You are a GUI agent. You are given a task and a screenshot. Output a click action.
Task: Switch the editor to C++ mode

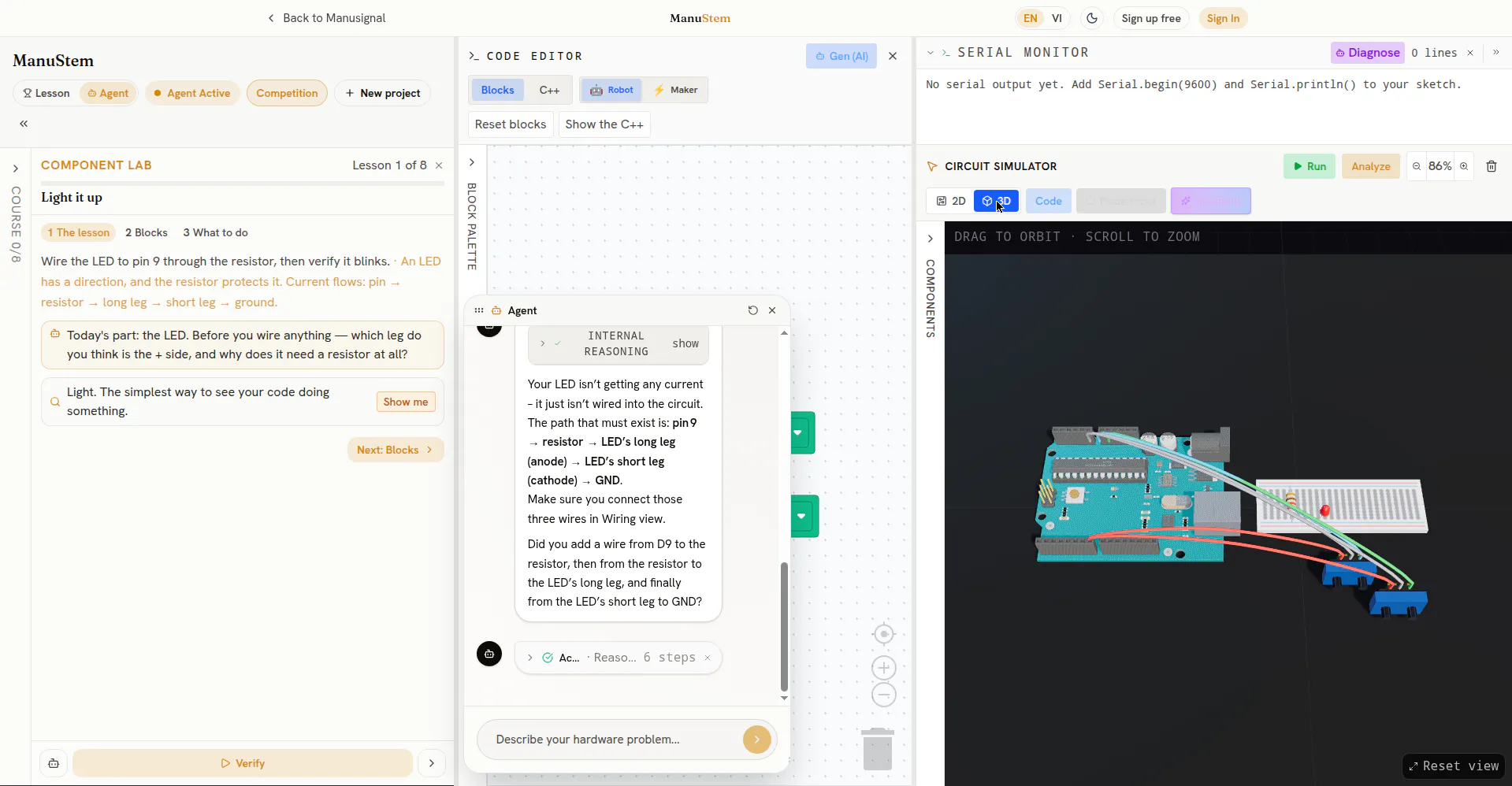[549, 90]
